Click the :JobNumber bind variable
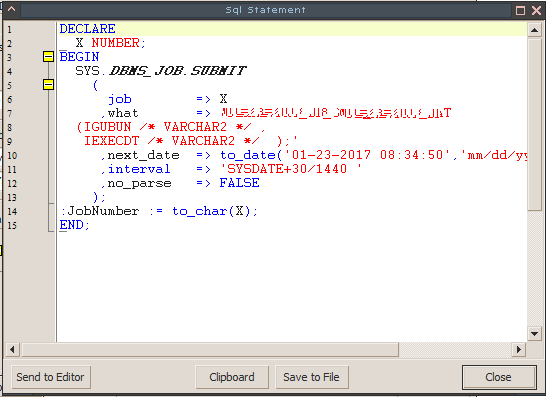The width and height of the screenshot is (548, 397). coord(100,211)
